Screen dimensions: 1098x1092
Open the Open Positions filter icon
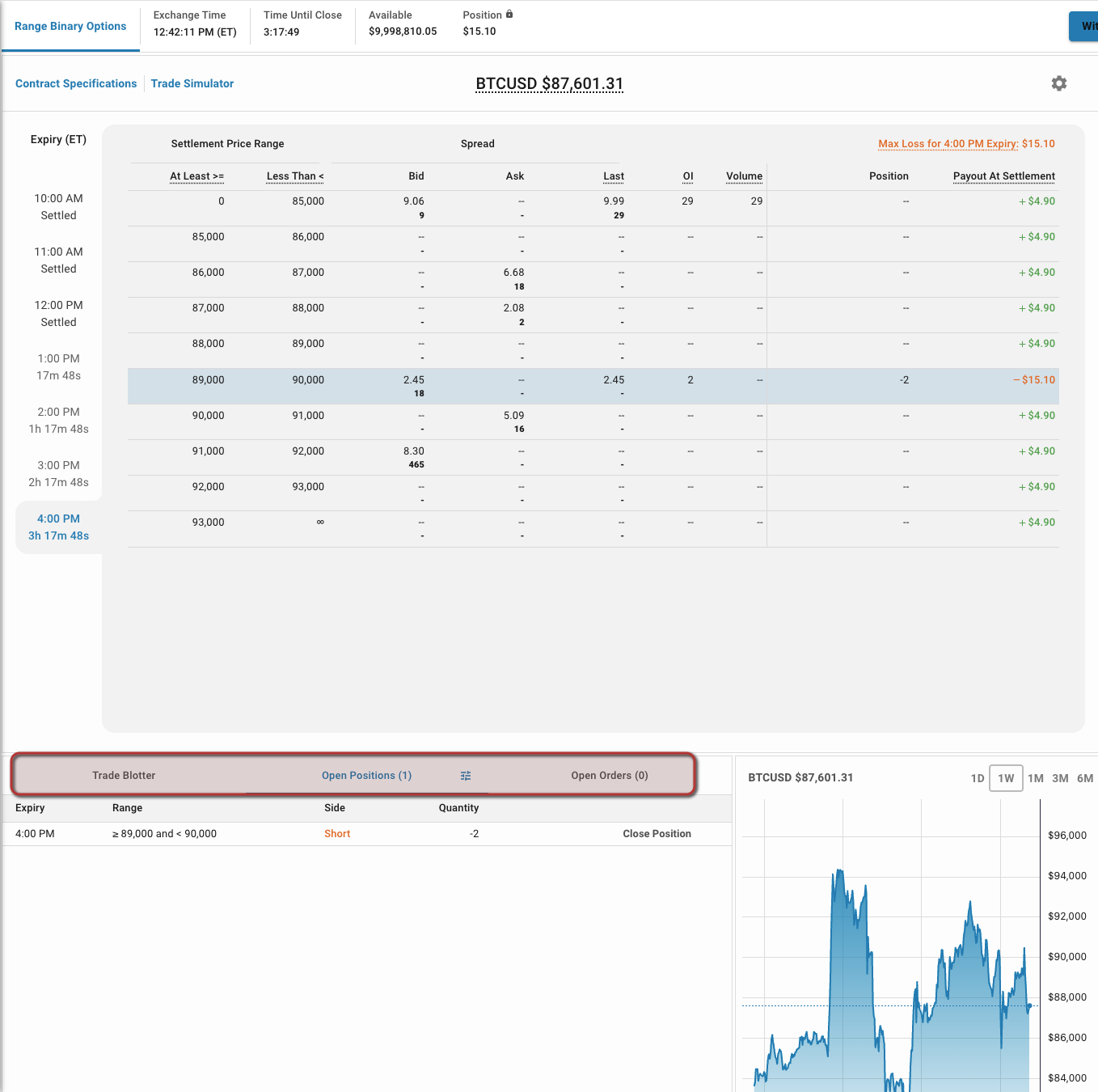tap(466, 776)
